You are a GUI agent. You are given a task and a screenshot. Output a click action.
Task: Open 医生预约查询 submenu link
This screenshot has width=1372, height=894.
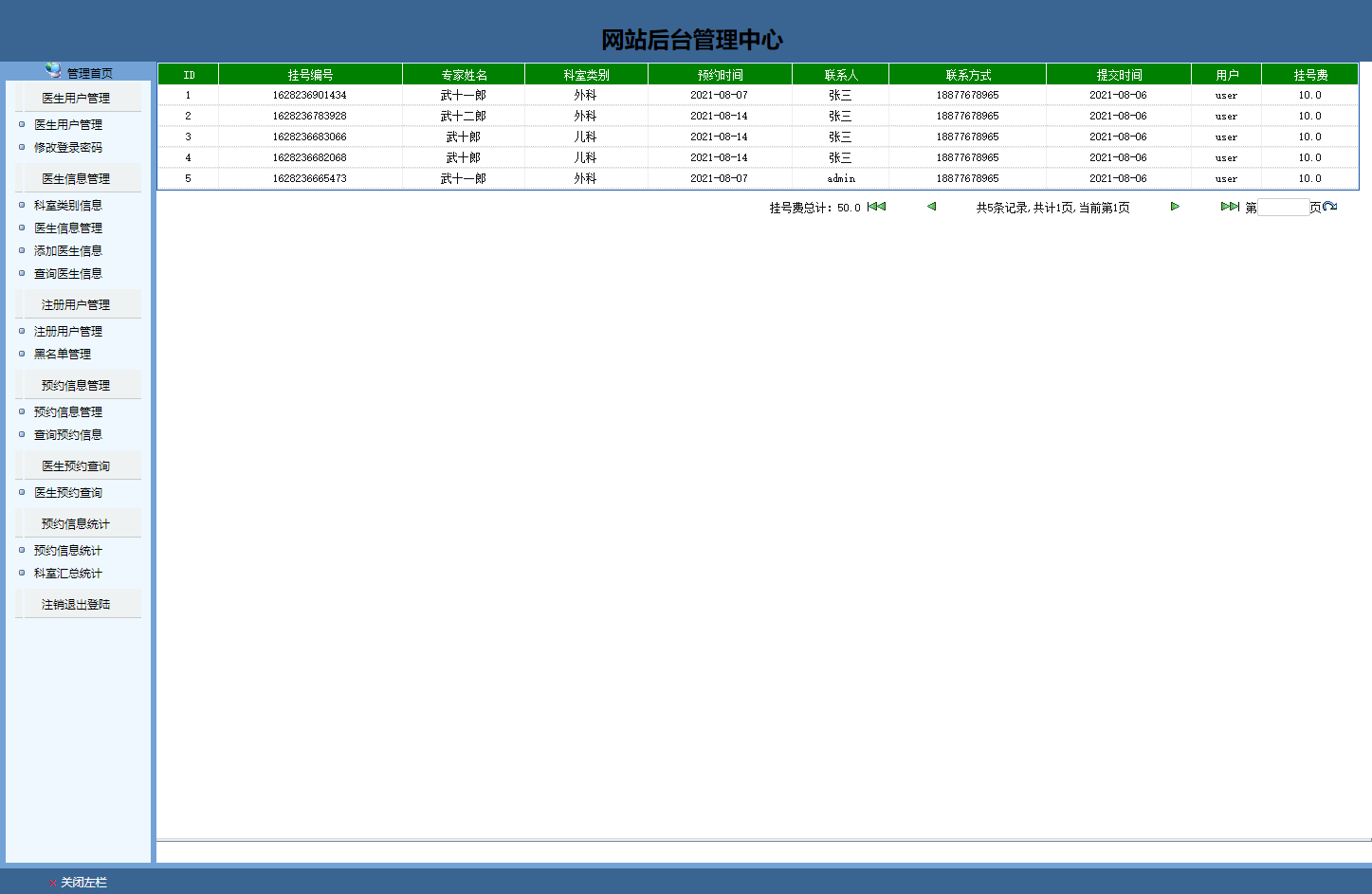(68, 492)
